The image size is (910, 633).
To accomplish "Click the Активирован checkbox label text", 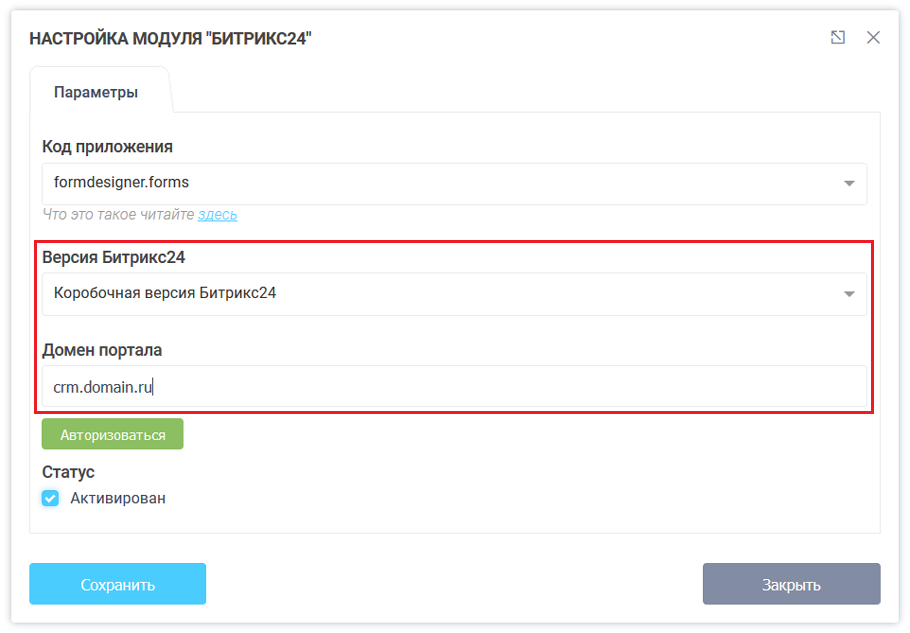I will click(118, 498).
